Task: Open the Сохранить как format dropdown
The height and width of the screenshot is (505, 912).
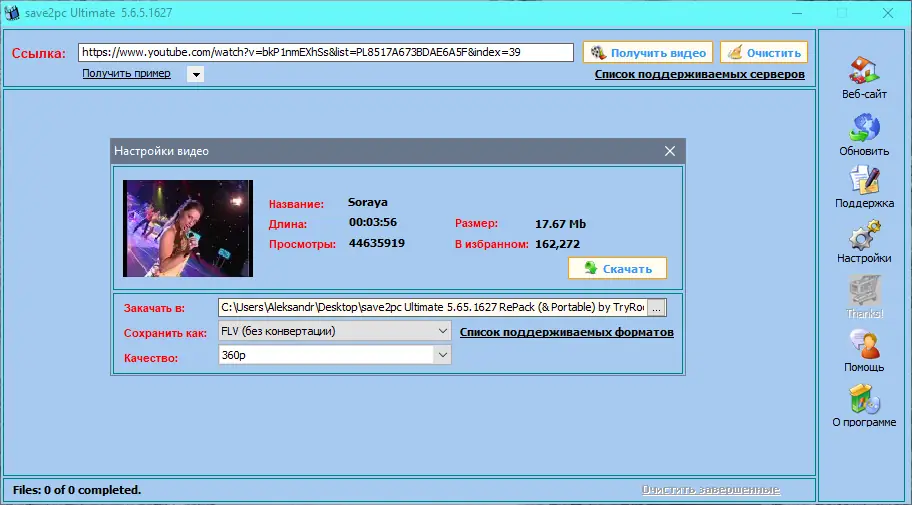Action: (x=335, y=331)
